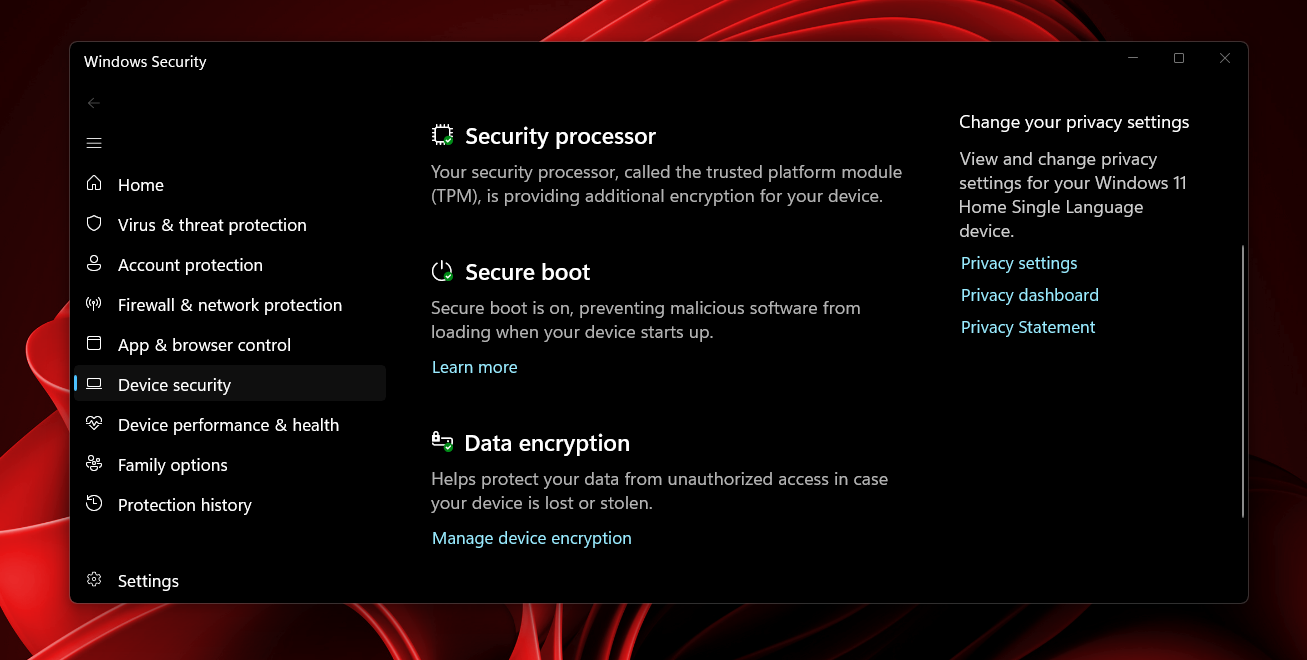
Task: Click the Family options people icon
Action: (94, 464)
